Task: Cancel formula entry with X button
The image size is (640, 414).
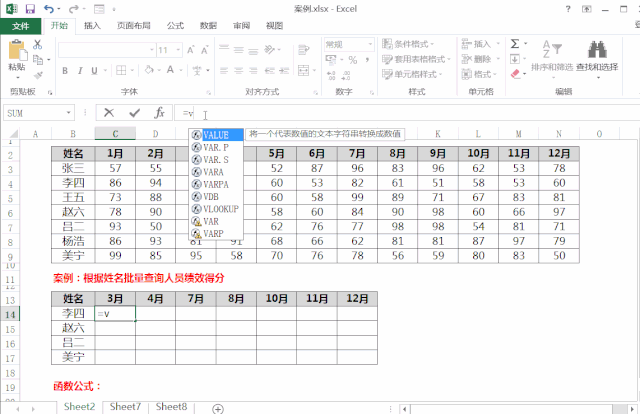Action: tap(109, 113)
